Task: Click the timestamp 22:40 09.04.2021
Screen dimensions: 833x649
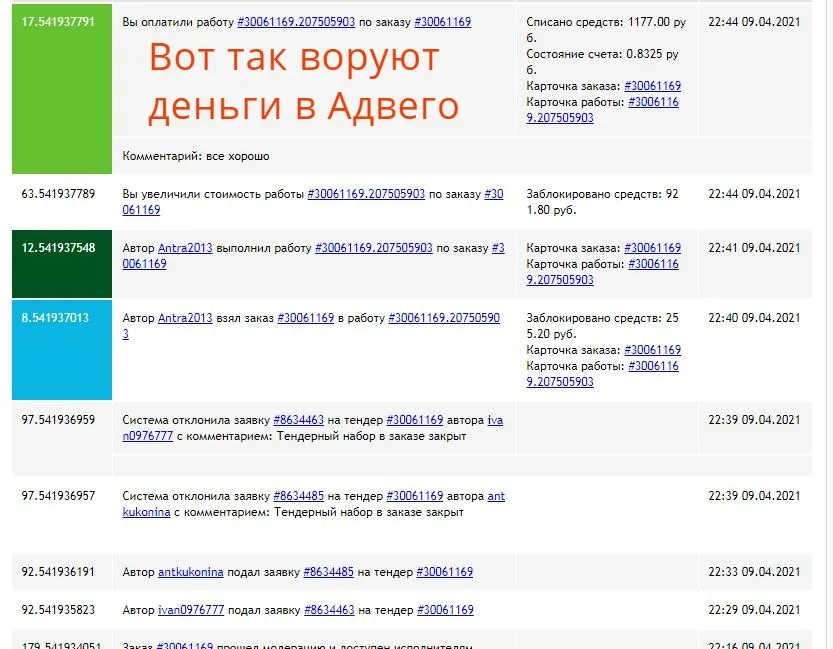Action: pyautogui.click(x=754, y=318)
